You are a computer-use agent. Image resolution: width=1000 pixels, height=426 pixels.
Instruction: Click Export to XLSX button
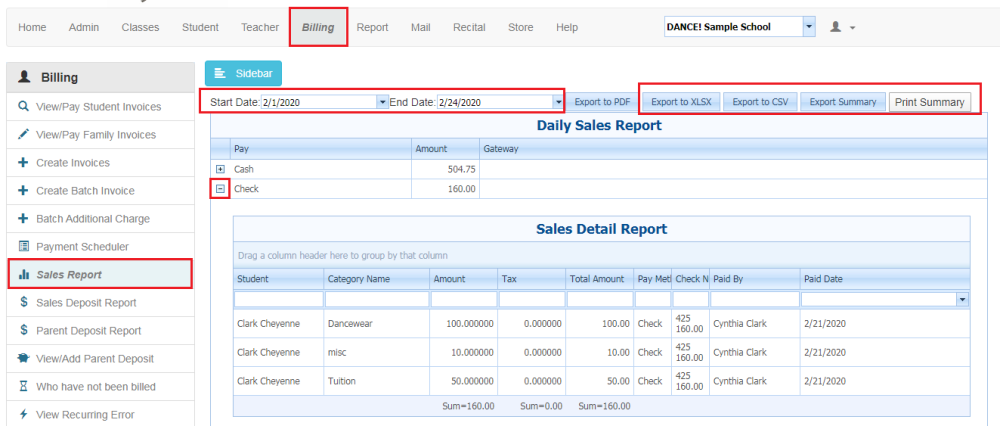[x=681, y=102]
